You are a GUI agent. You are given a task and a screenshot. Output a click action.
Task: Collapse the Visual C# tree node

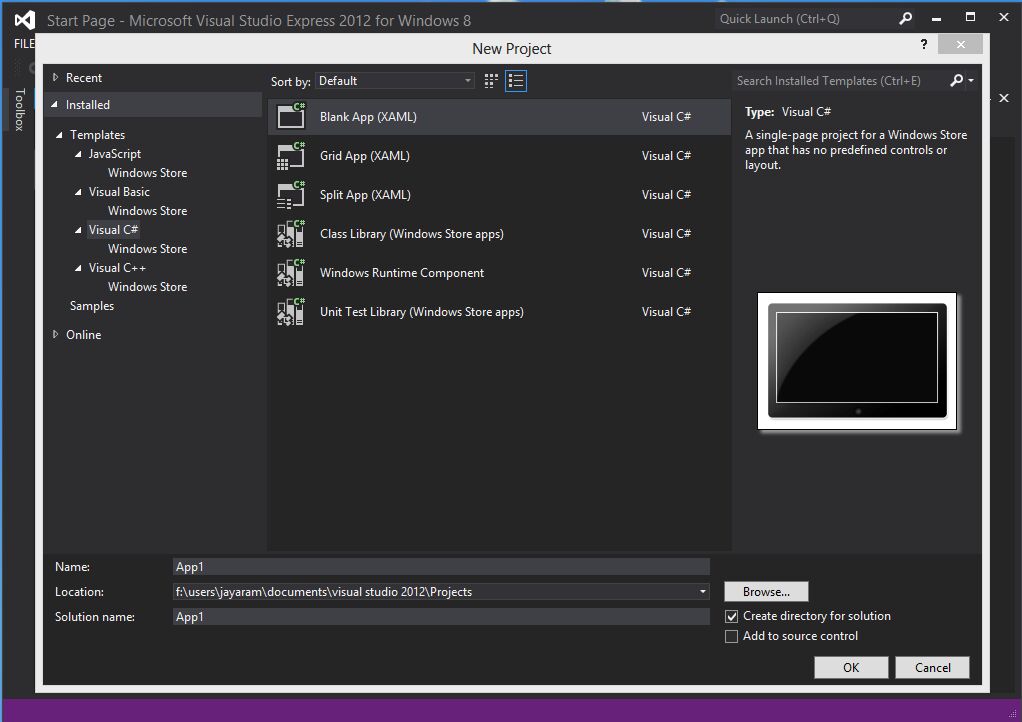(78, 229)
